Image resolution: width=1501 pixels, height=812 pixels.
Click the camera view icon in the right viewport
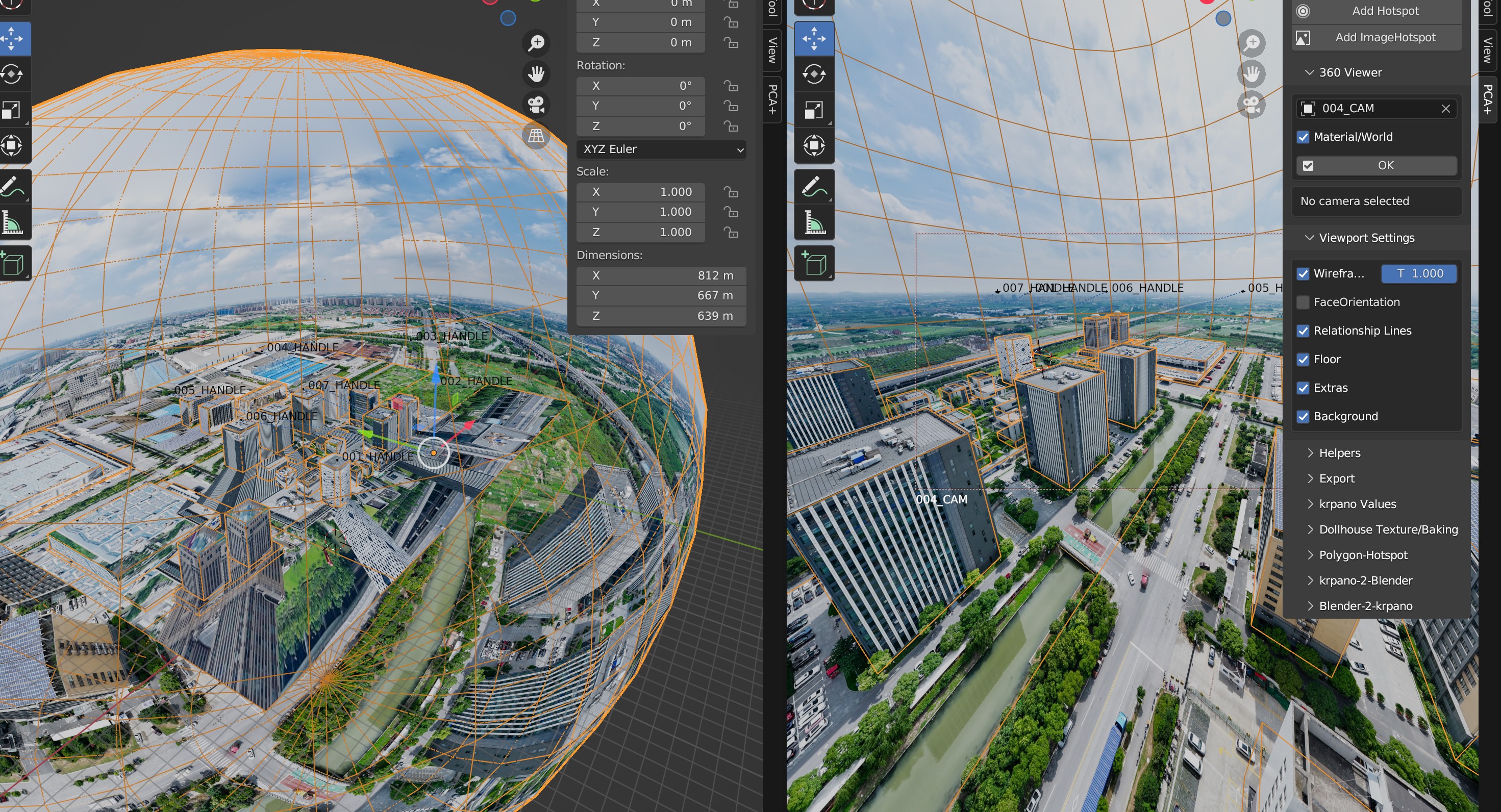click(1252, 106)
